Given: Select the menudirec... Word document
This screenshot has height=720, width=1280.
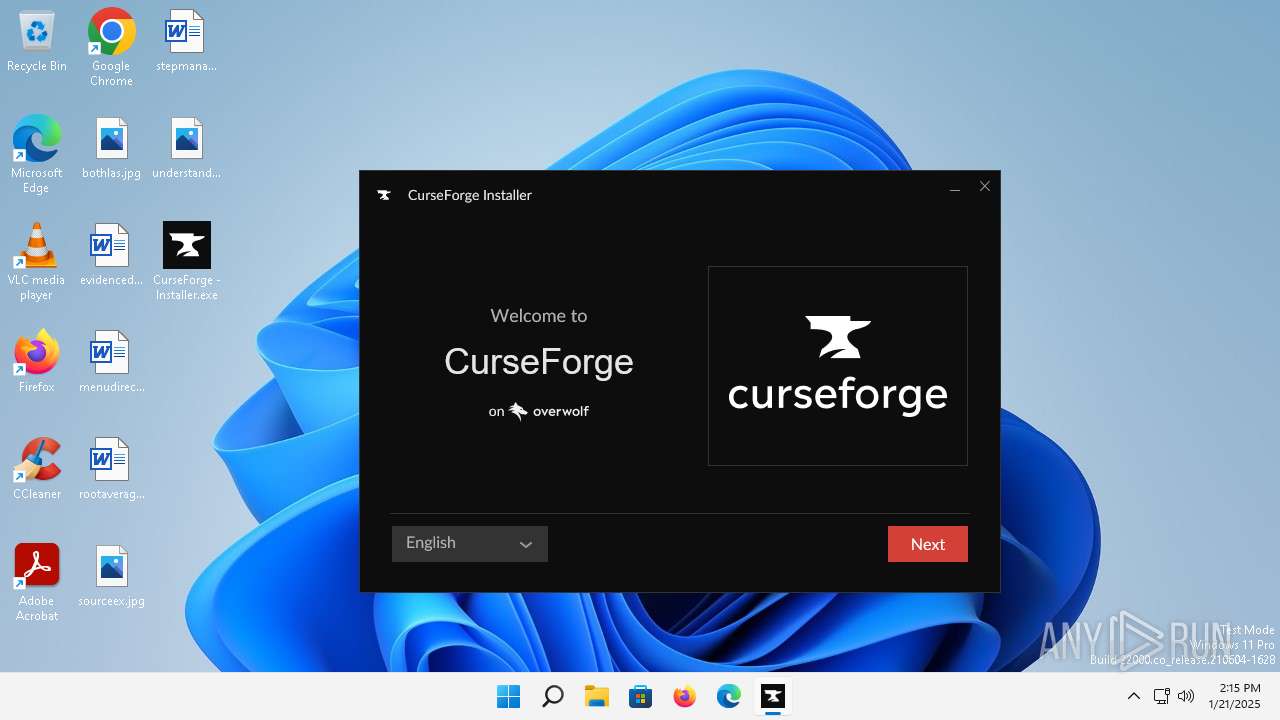Looking at the screenshot, I should tap(111, 363).
